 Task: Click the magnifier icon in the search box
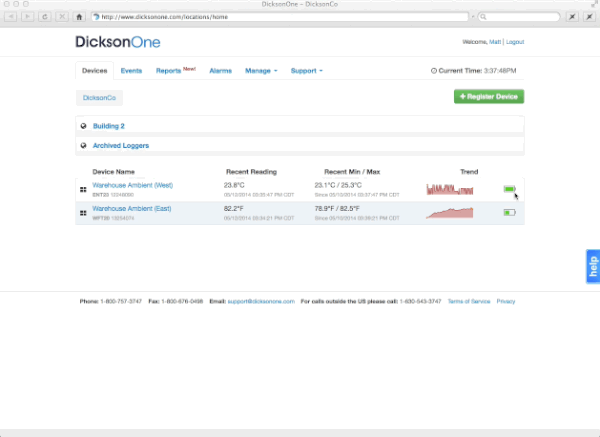click(x=483, y=17)
